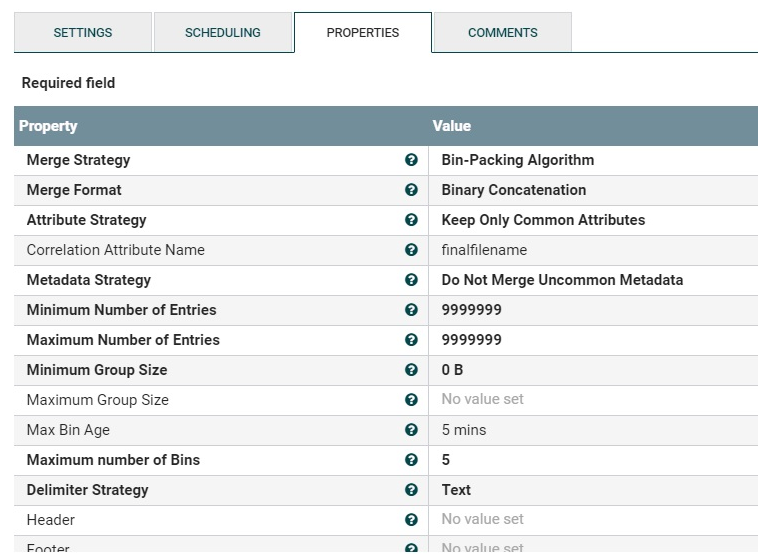Click help icon next to Merge Strategy

[x=411, y=160]
